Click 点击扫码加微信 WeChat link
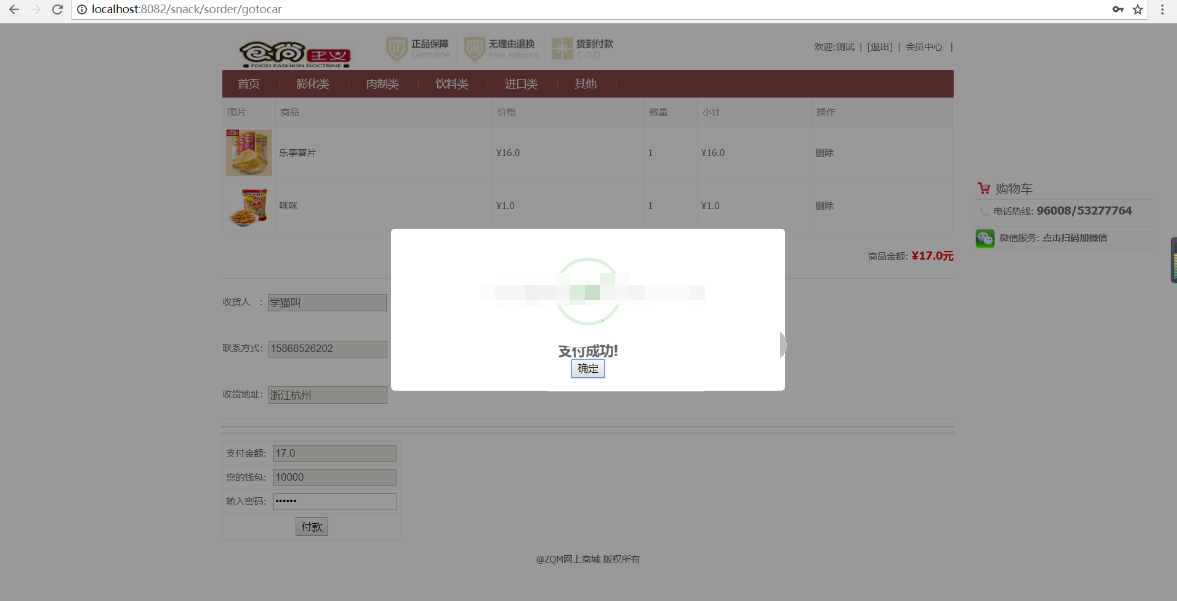 tap(1074, 238)
